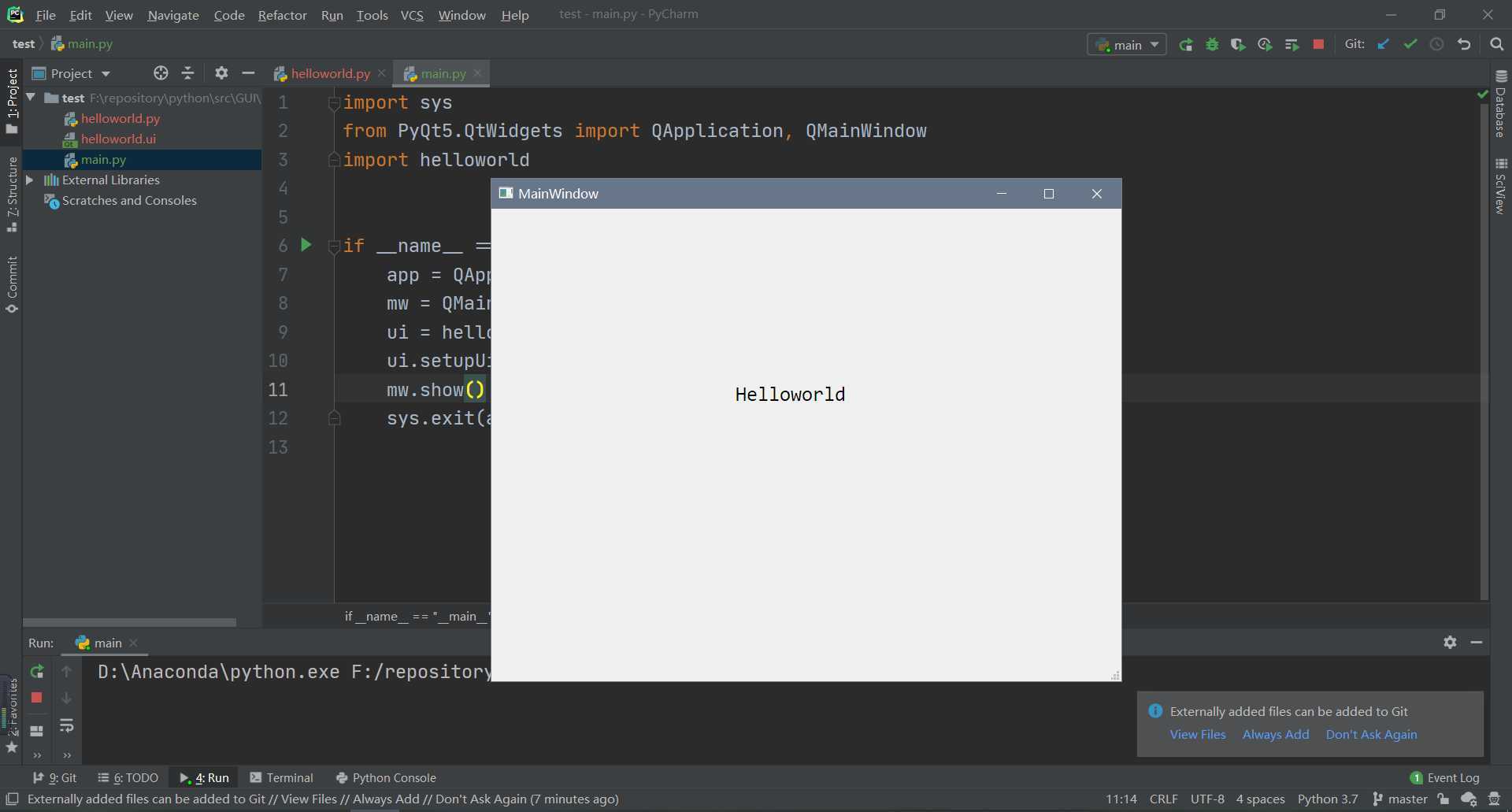Viewport: 1512px width, 812px height.
Task: Hide the Project tool window
Action: (248, 73)
